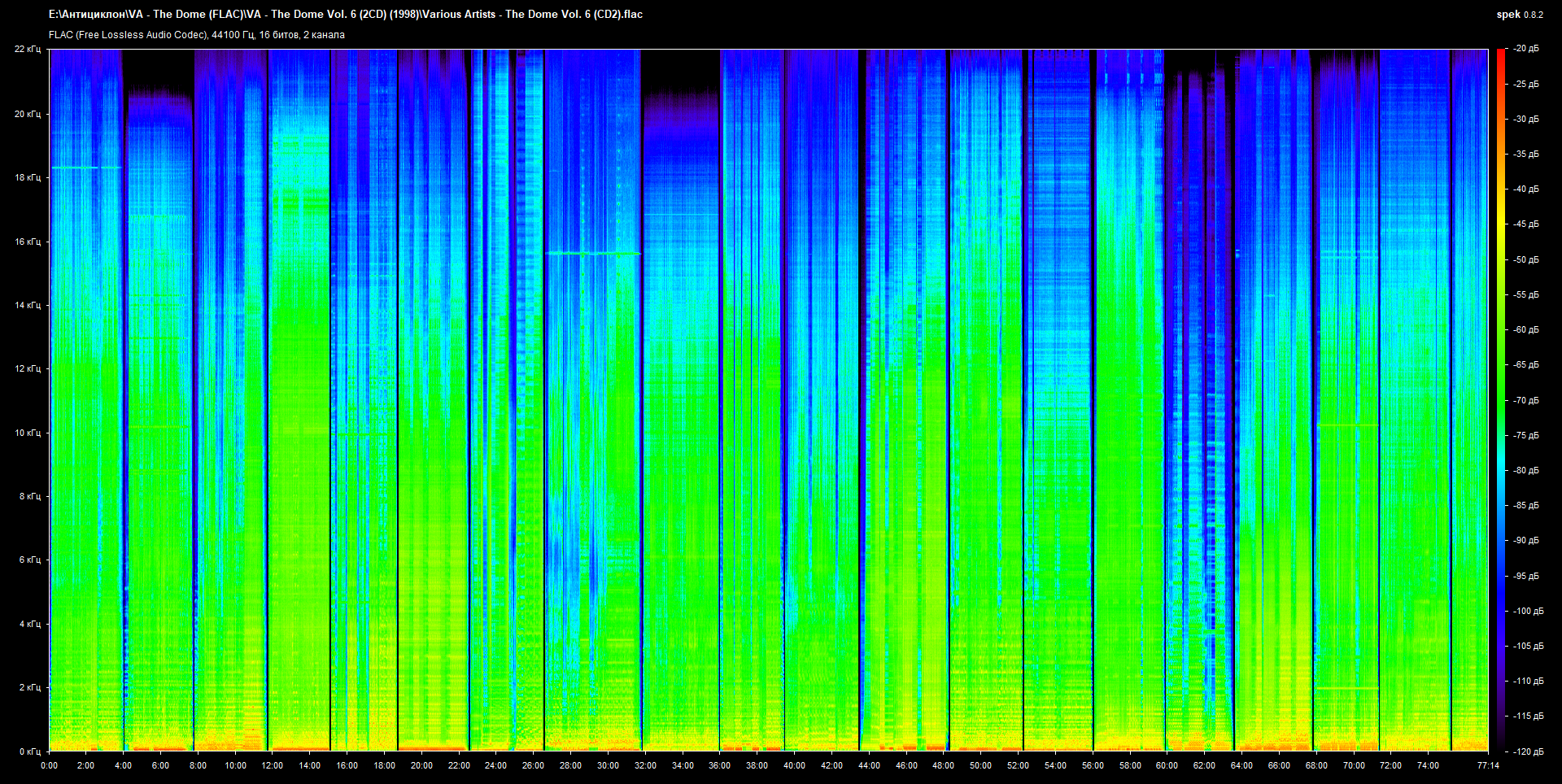Click the 77:14 end time label

1488,765
